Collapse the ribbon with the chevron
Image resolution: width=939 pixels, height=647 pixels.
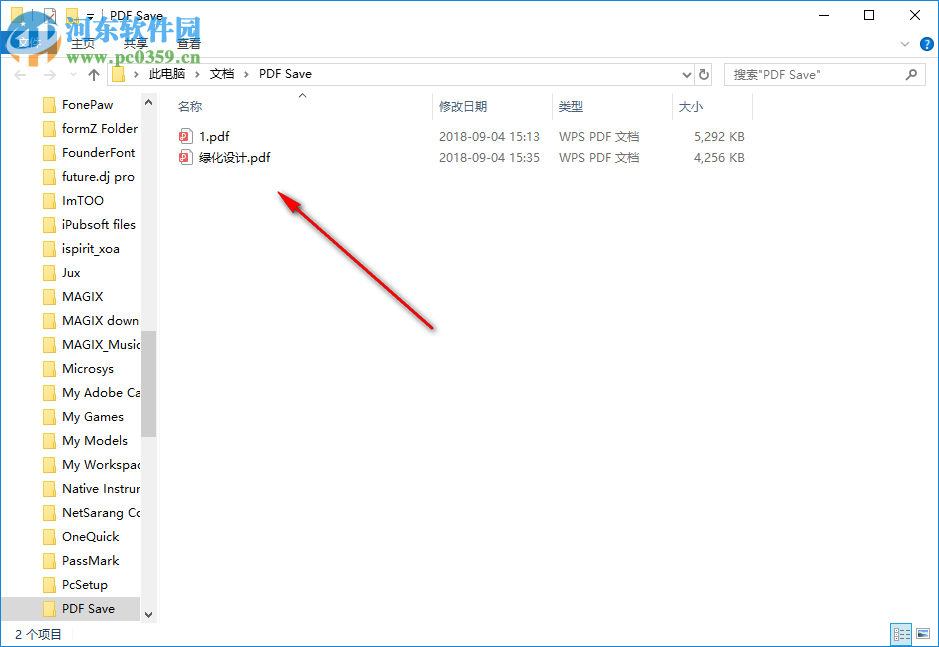coord(904,44)
